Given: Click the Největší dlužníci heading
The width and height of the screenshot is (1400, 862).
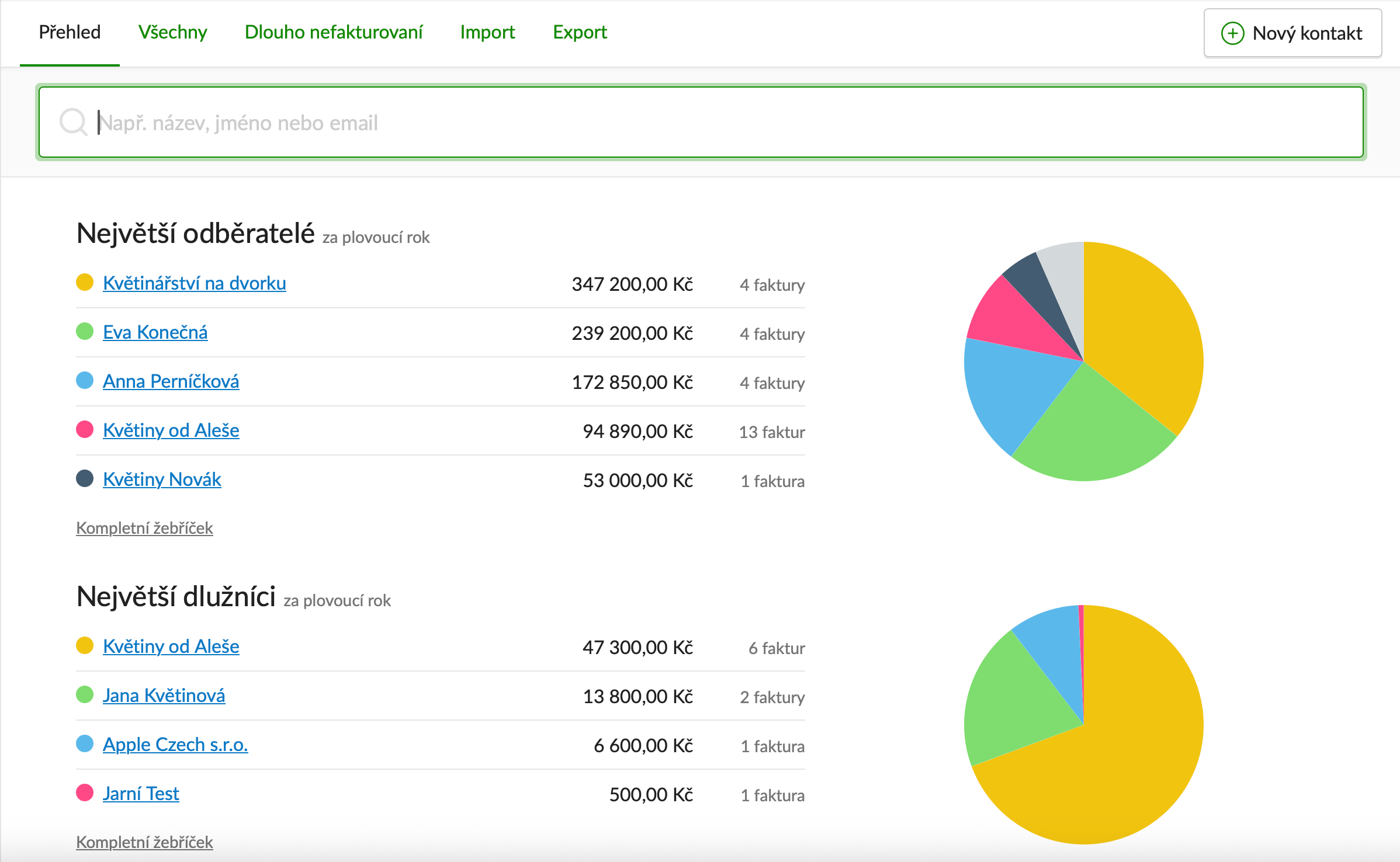Looking at the screenshot, I should pyautogui.click(x=176, y=597).
